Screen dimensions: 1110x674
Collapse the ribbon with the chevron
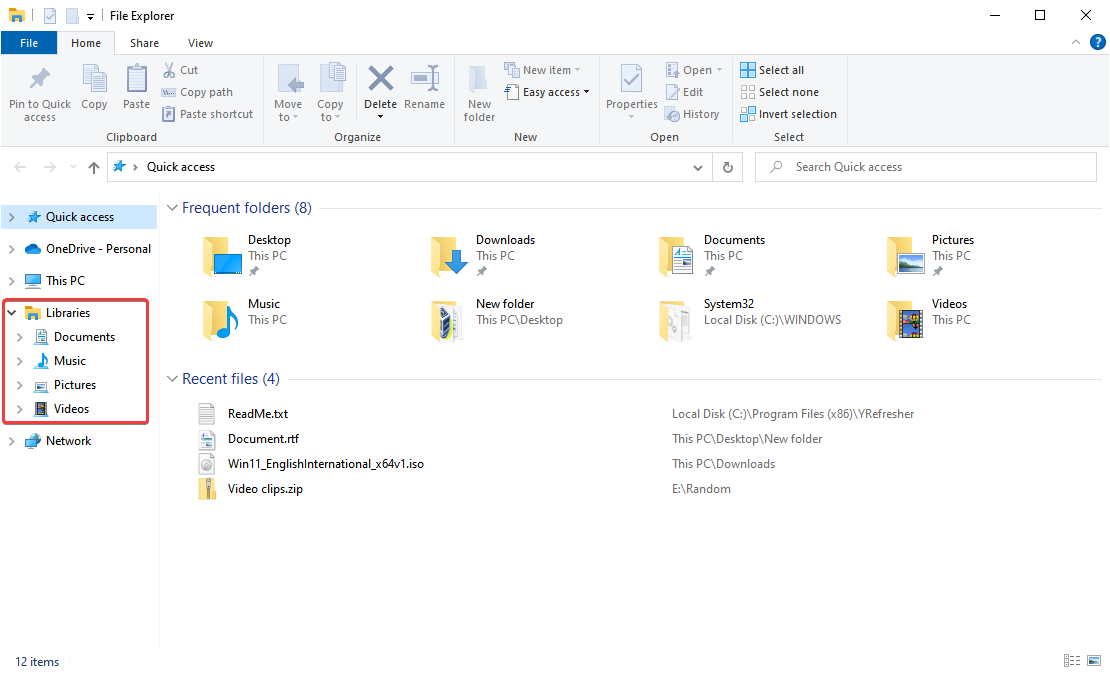point(1076,42)
